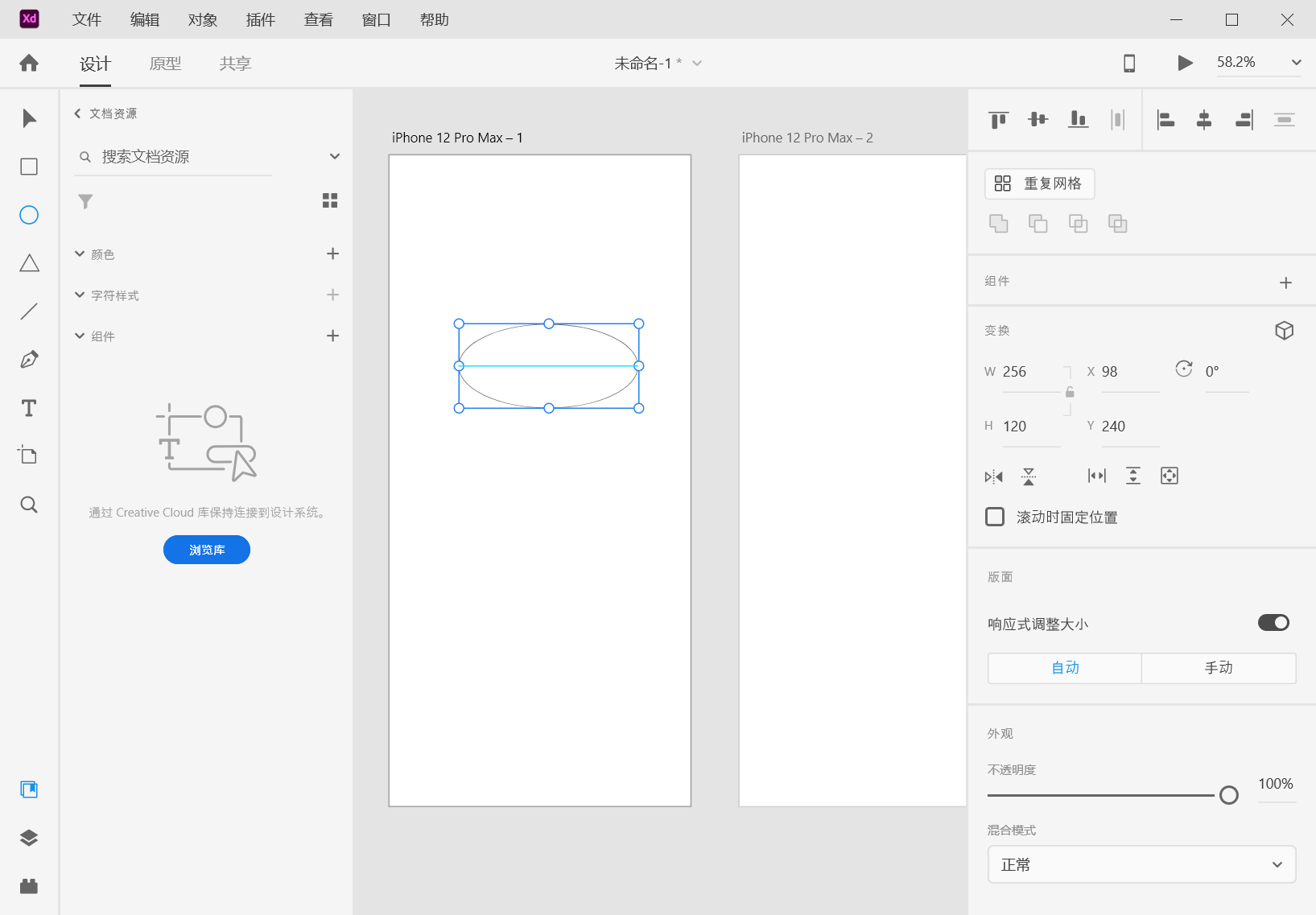Flip the selected ellipse vertically
The height and width of the screenshot is (915, 1316).
click(x=1029, y=476)
